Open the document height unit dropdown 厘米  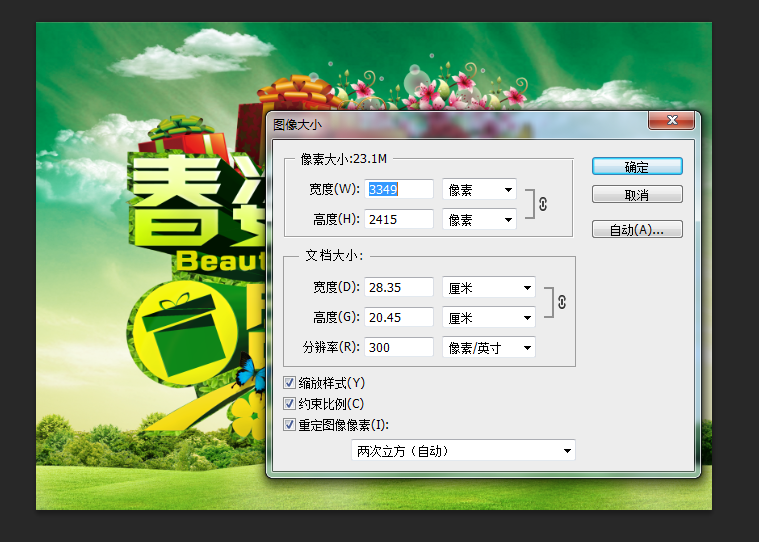[489, 317]
